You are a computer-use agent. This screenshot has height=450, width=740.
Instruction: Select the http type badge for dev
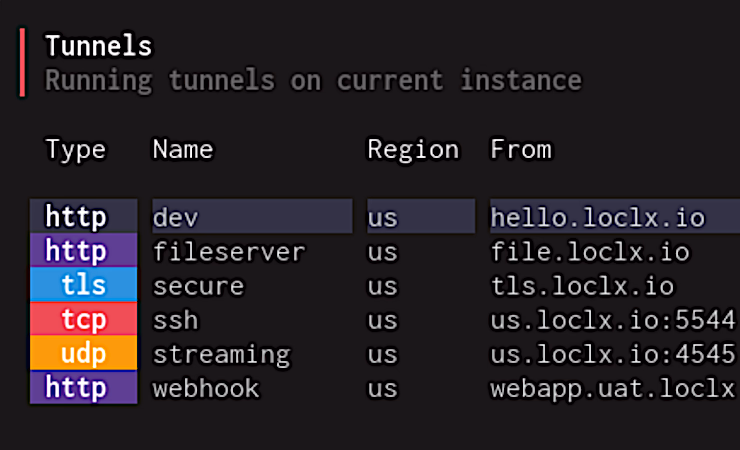click(84, 217)
